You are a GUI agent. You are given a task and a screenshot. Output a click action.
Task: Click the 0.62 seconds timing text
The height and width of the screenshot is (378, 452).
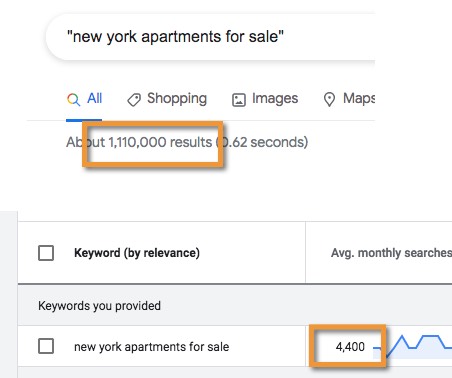pyautogui.click(x=262, y=142)
